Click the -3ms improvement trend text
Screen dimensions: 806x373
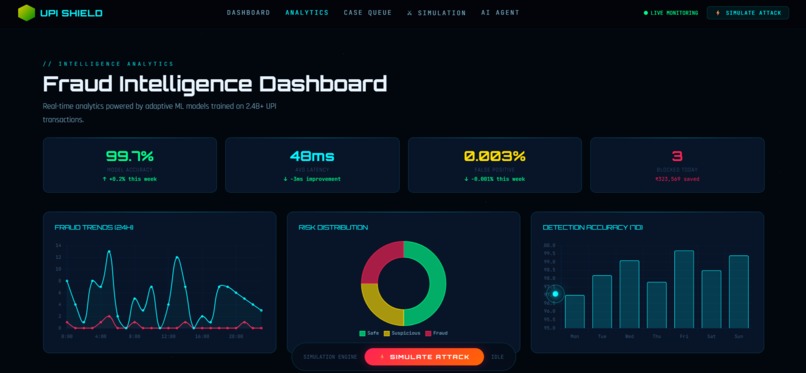(312, 179)
